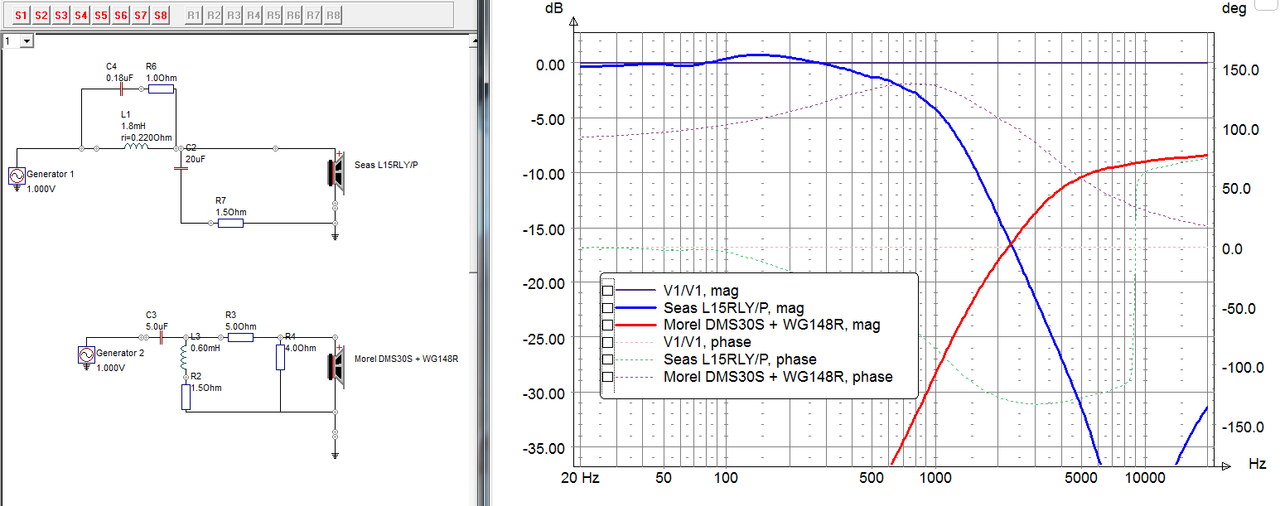Click the '-35.00' dB axis tick label
Viewport: 1280px width, 506px height.
point(544,448)
